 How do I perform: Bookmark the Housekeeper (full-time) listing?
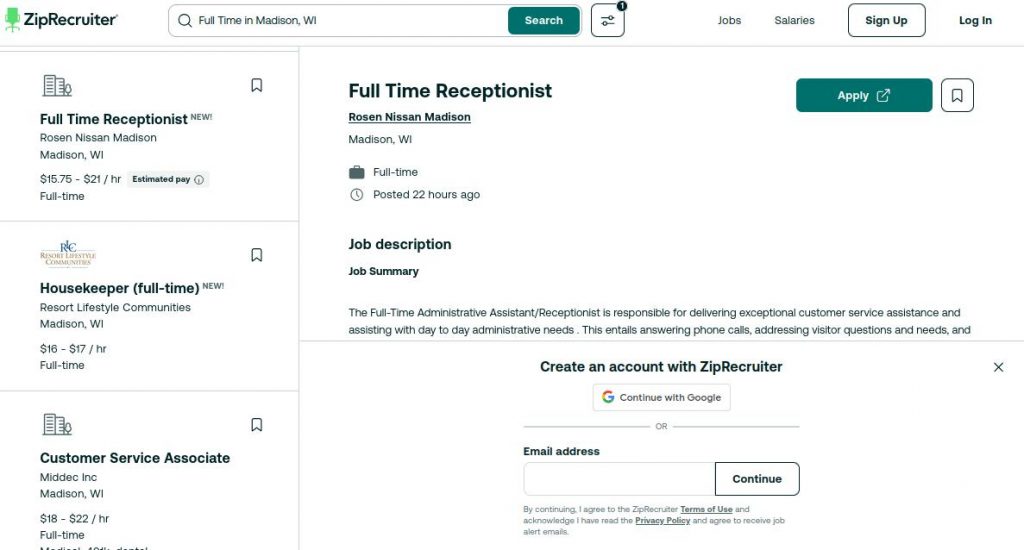click(257, 255)
